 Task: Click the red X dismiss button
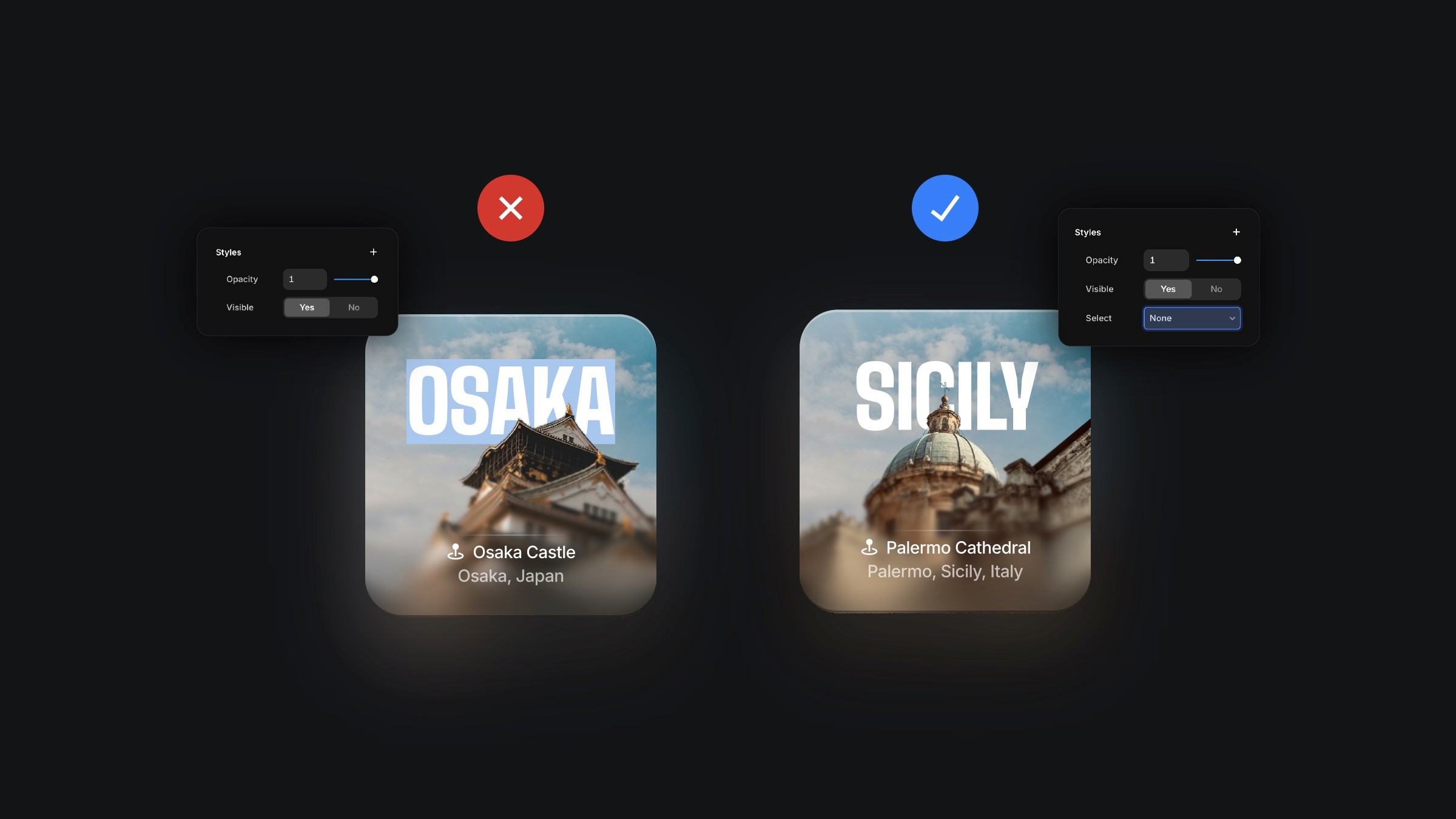click(510, 207)
